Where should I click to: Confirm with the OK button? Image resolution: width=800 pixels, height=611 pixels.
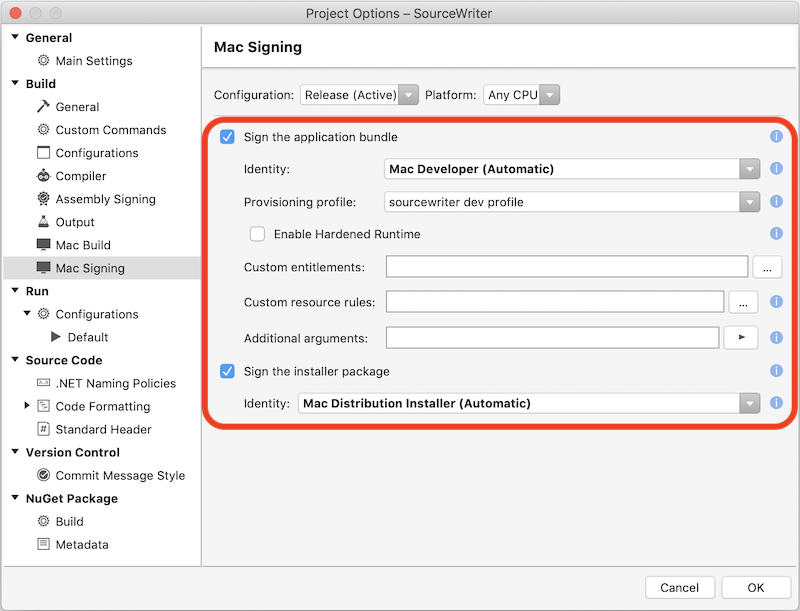click(x=756, y=588)
